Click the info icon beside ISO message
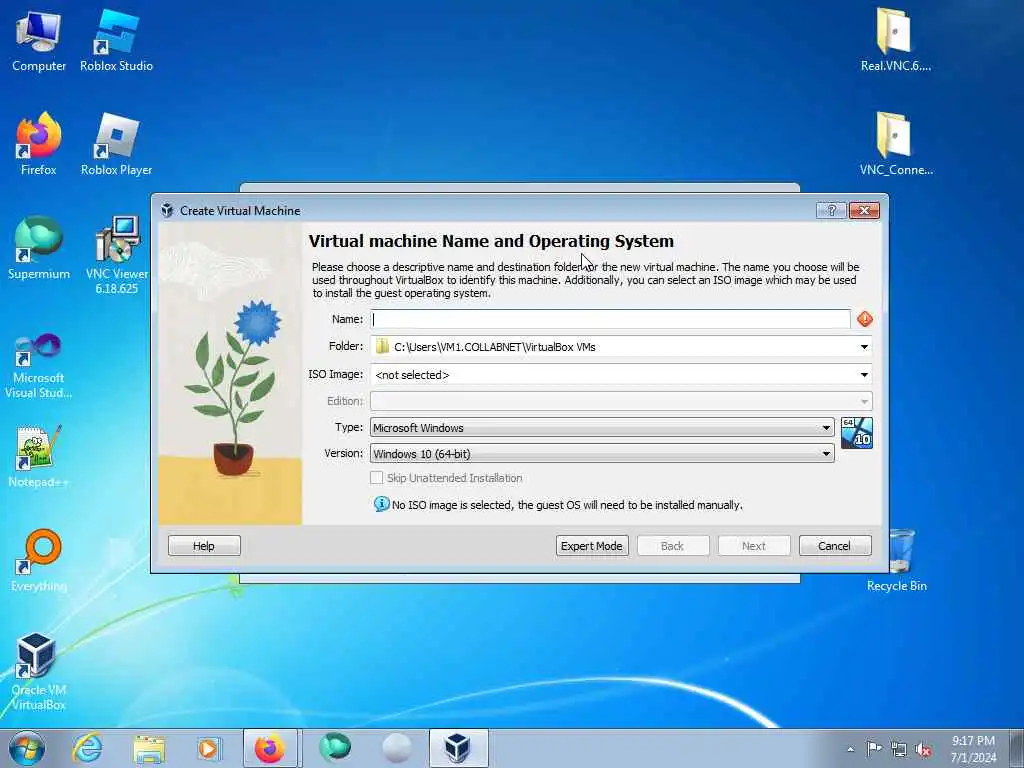1024x768 pixels. [381, 504]
